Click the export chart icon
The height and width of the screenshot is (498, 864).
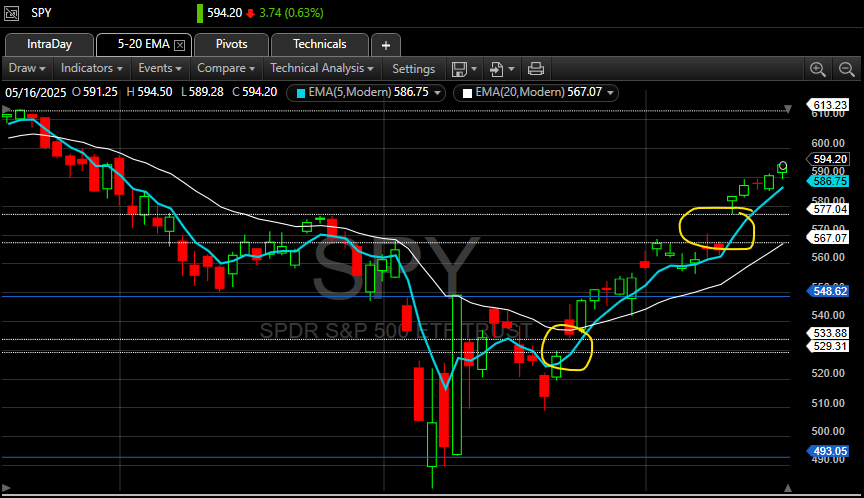click(497, 69)
